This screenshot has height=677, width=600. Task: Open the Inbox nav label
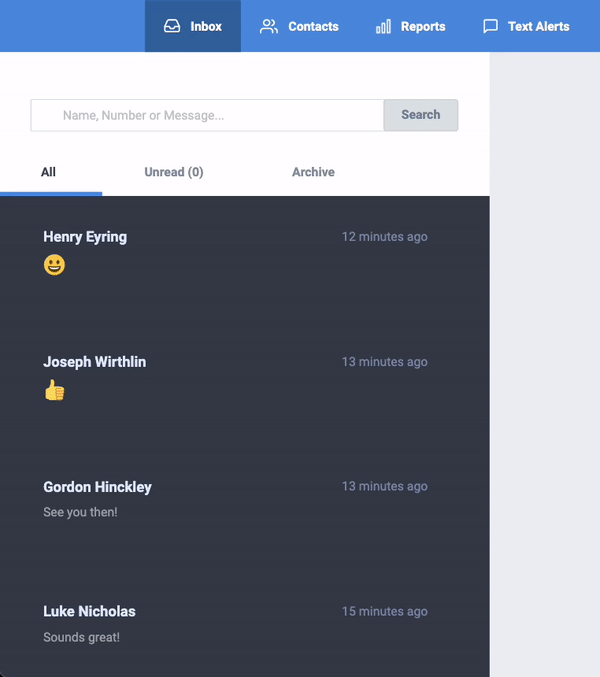pyautogui.click(x=206, y=26)
